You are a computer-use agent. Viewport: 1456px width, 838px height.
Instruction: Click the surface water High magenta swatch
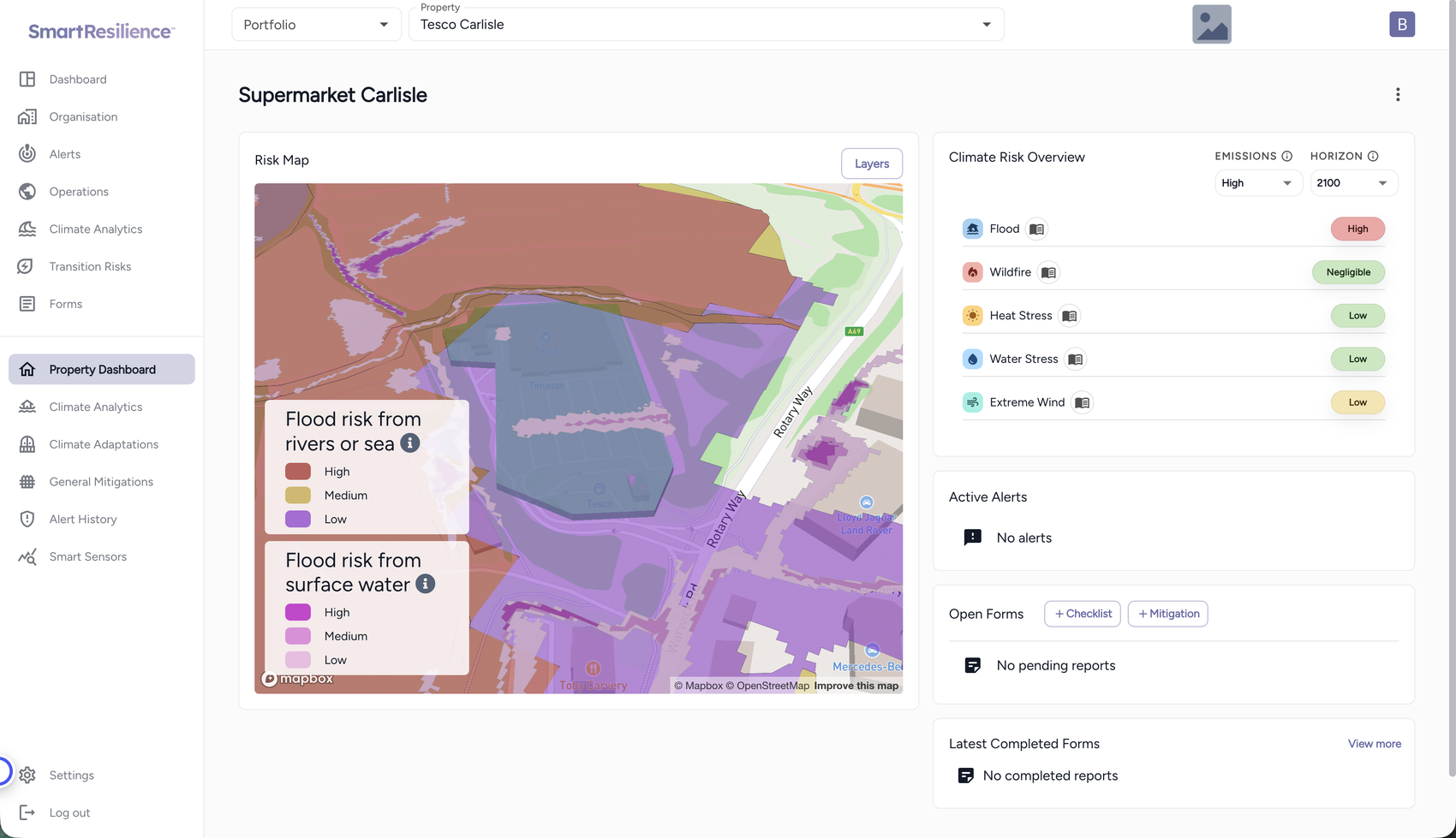point(298,612)
